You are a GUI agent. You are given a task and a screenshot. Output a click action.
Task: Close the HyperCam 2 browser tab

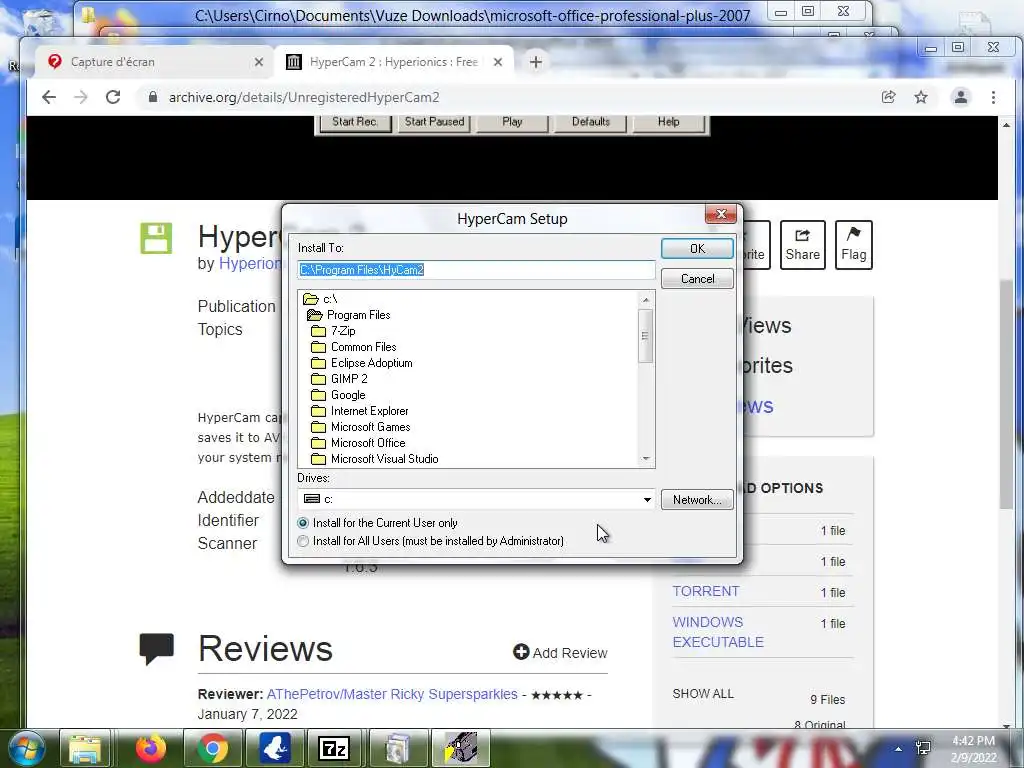click(x=498, y=62)
